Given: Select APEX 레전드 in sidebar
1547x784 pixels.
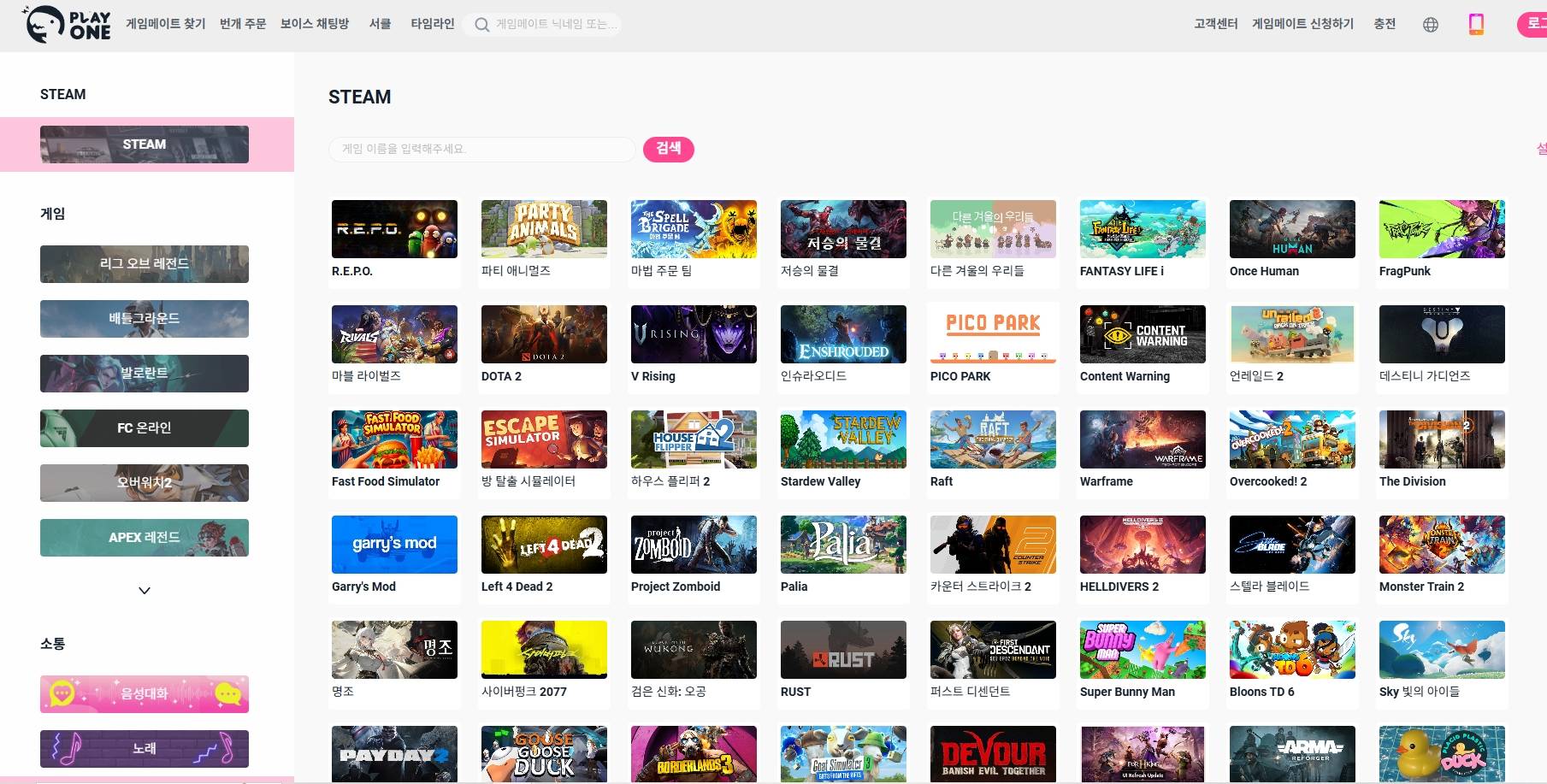Looking at the screenshot, I should tap(145, 538).
